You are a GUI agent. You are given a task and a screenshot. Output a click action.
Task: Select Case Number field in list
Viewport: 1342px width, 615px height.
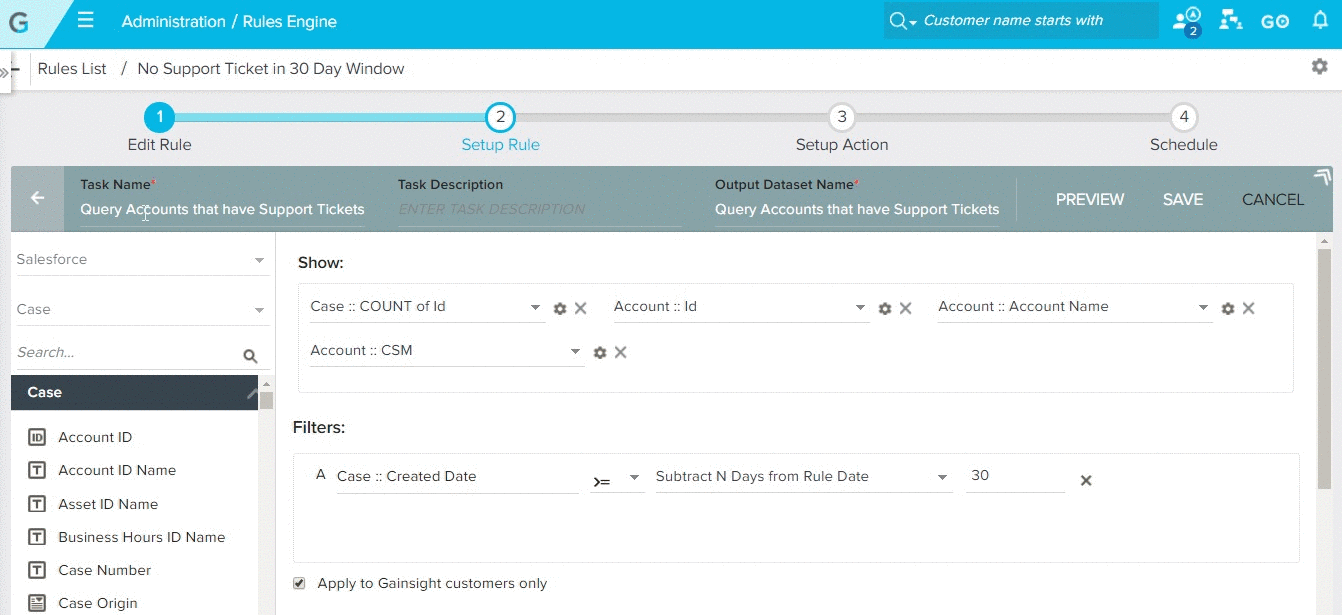[x=105, y=570]
